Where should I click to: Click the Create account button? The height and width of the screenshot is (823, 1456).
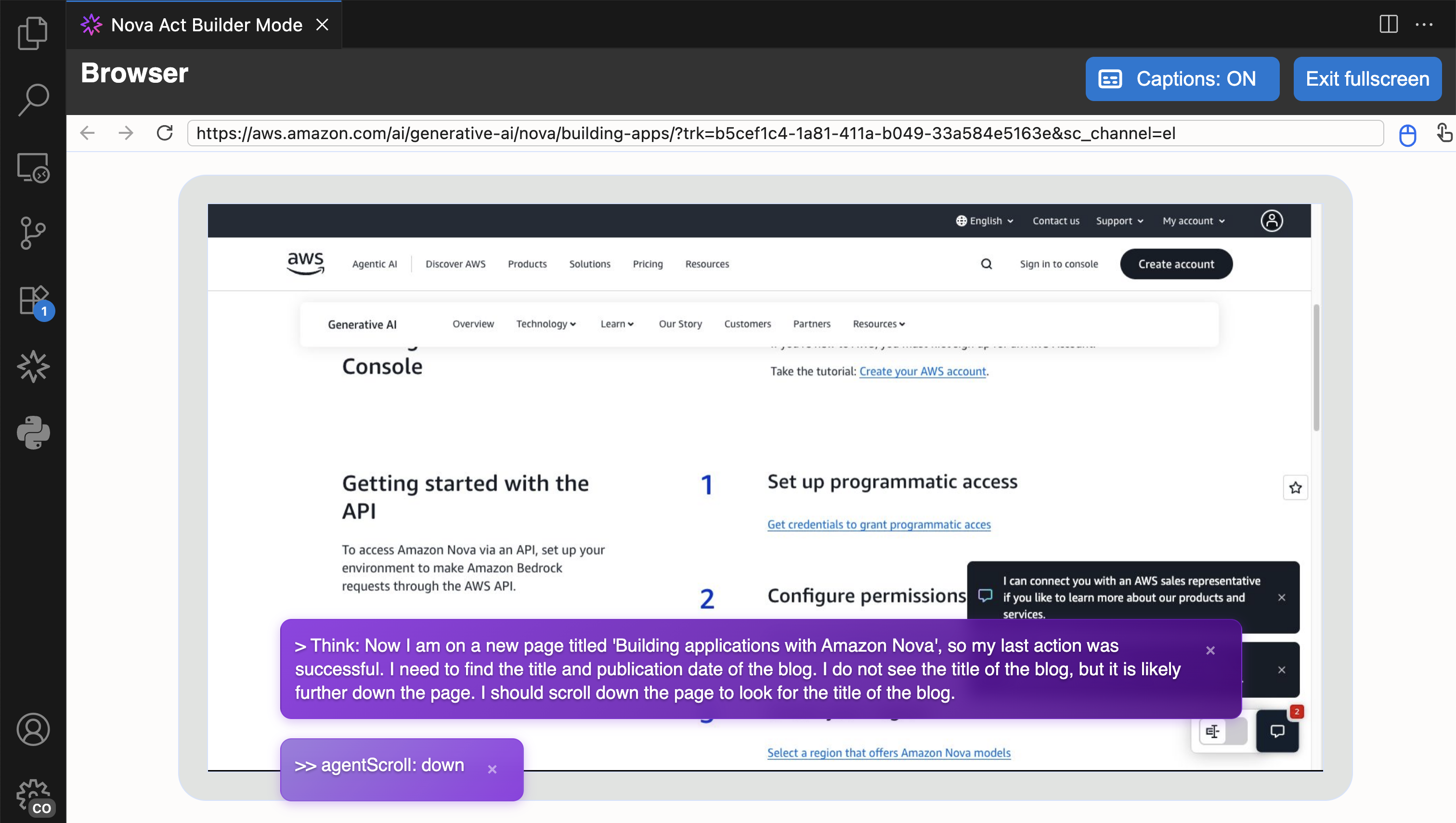(x=1176, y=264)
